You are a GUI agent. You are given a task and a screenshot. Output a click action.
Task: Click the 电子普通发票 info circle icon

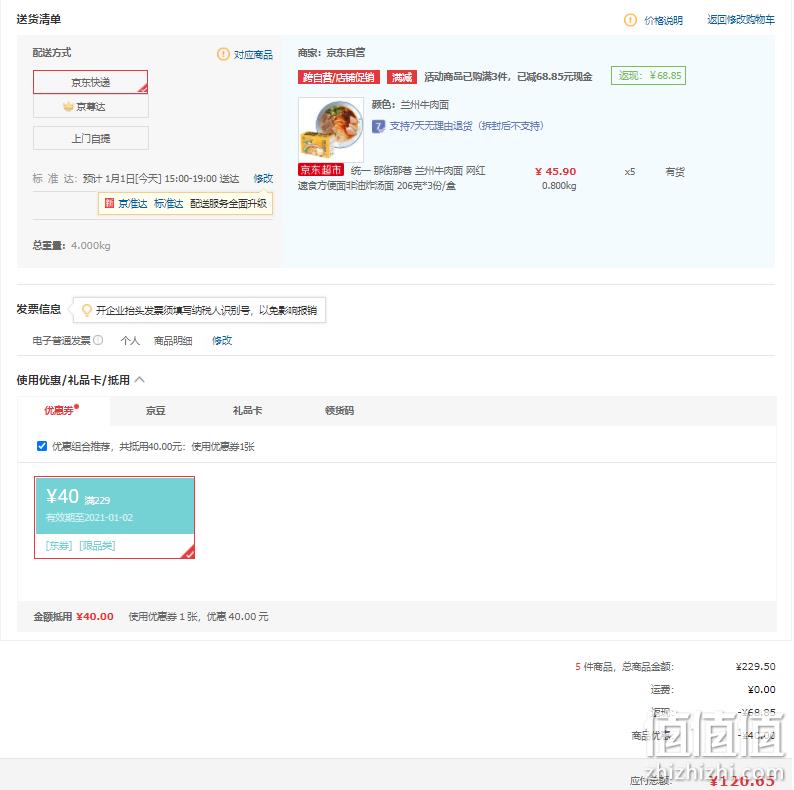point(98,340)
